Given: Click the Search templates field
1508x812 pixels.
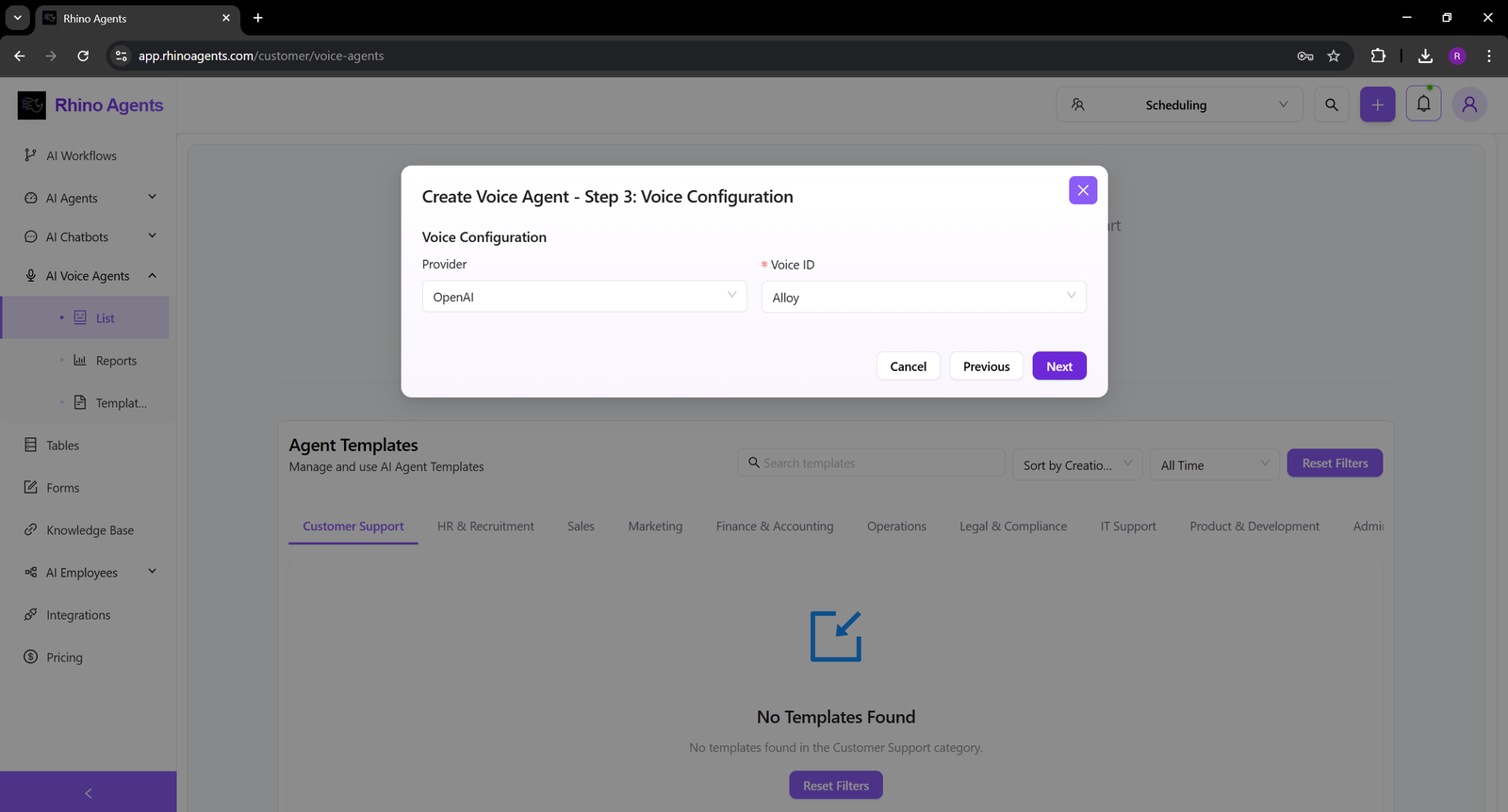Looking at the screenshot, I should pyautogui.click(x=872, y=463).
